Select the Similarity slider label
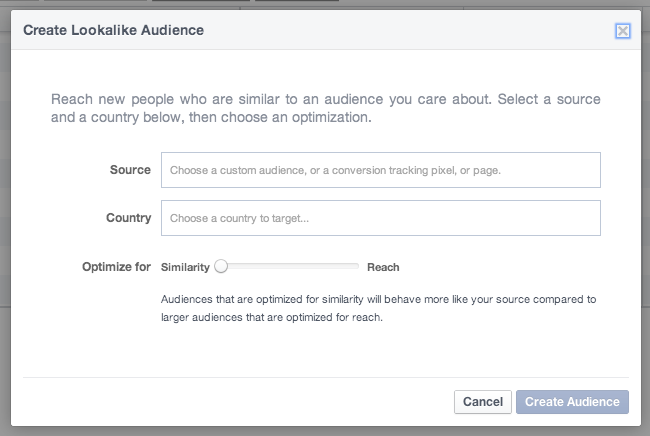This screenshot has height=436, width=650. tap(185, 267)
